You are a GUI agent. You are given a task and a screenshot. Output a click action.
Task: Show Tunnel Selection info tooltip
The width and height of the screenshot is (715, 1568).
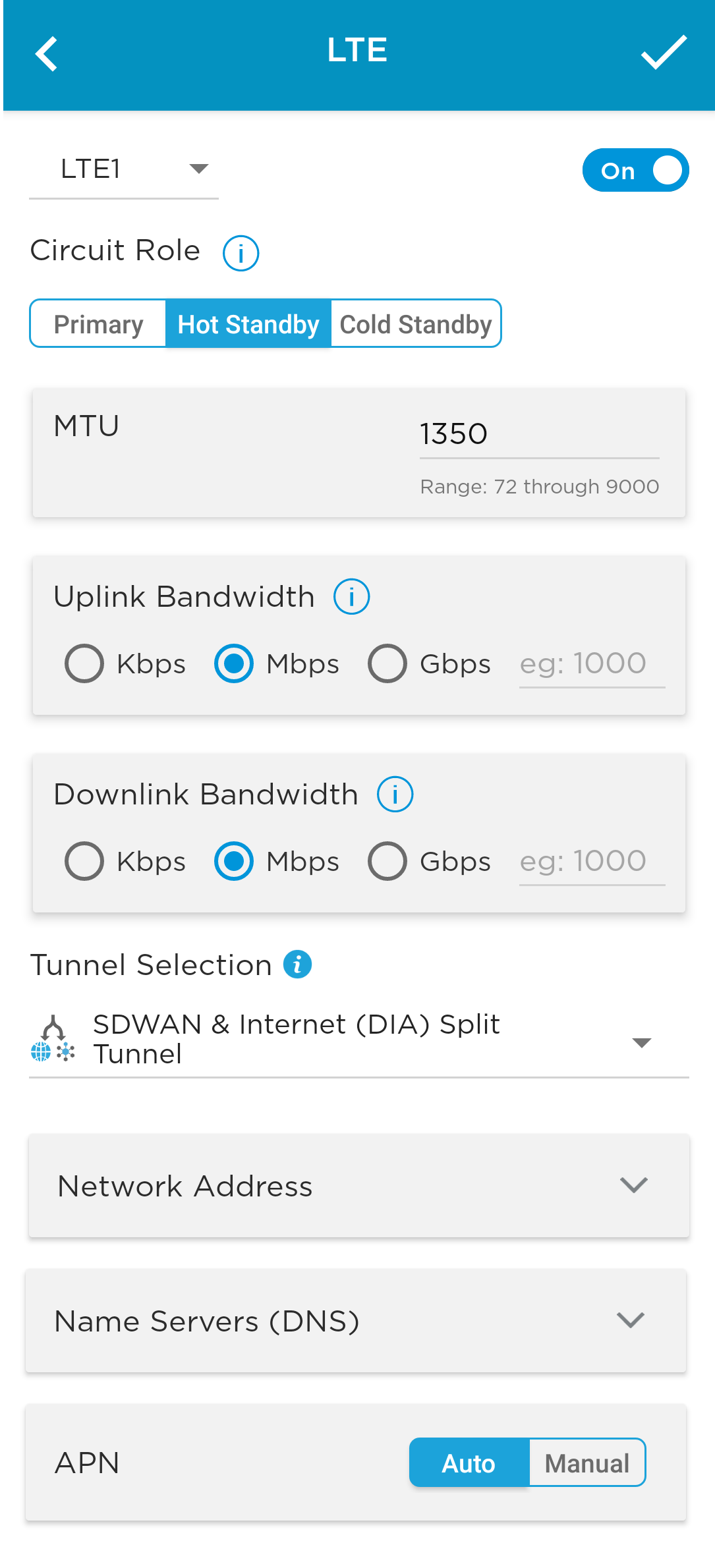(x=297, y=965)
